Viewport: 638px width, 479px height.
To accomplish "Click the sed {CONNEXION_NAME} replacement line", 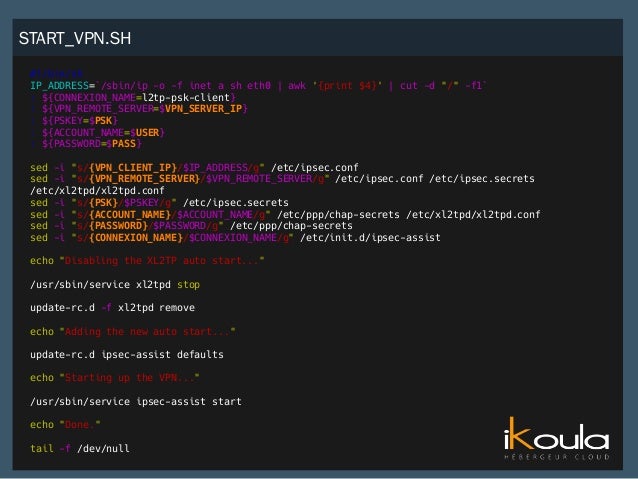I will tap(235, 238).
